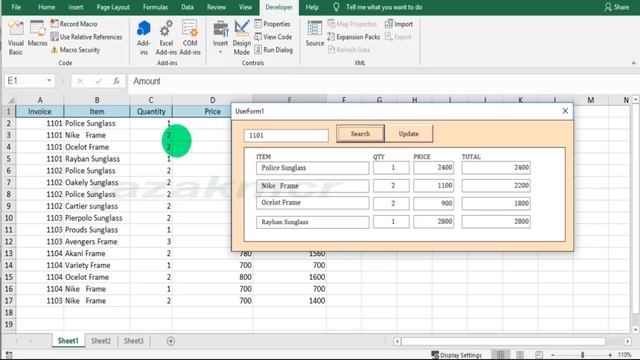Screen dimensions: 640x360
Task: Open the Data tab
Action: (187, 7)
